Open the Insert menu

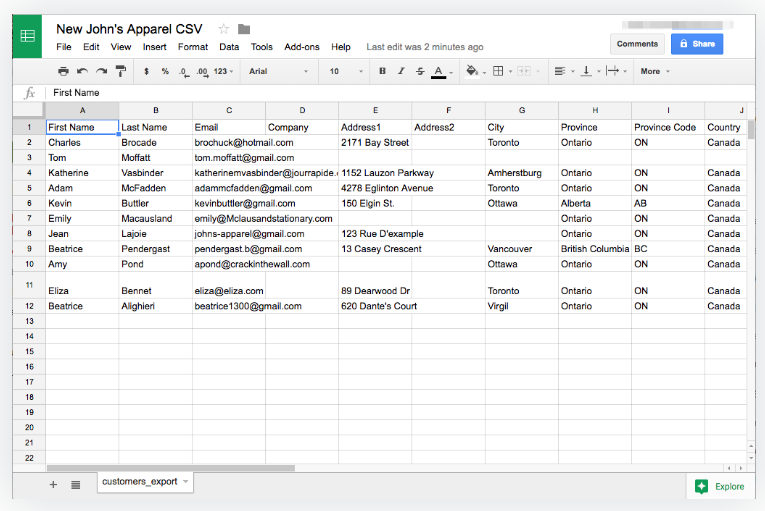(154, 47)
